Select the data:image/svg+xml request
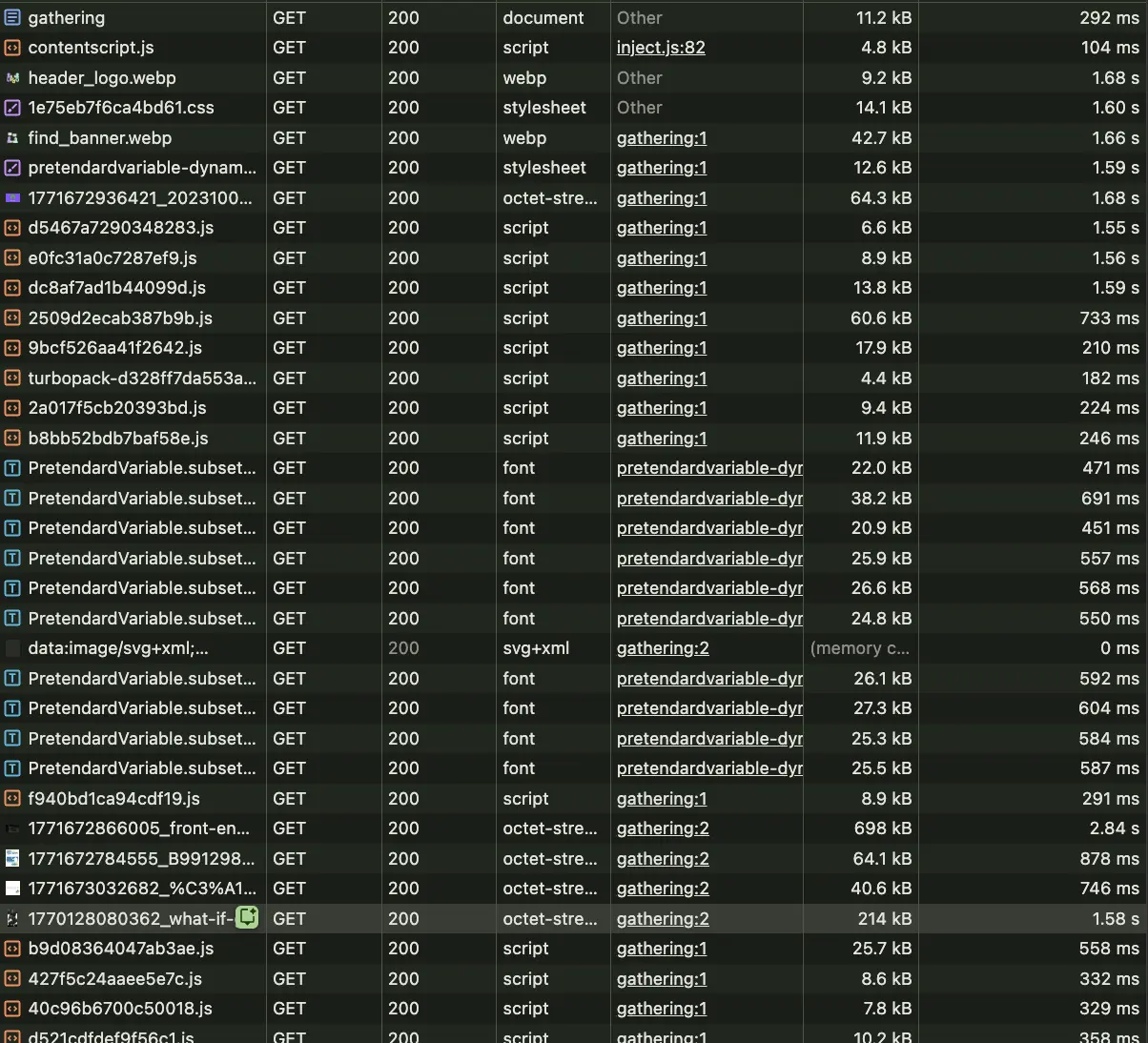 click(118, 648)
